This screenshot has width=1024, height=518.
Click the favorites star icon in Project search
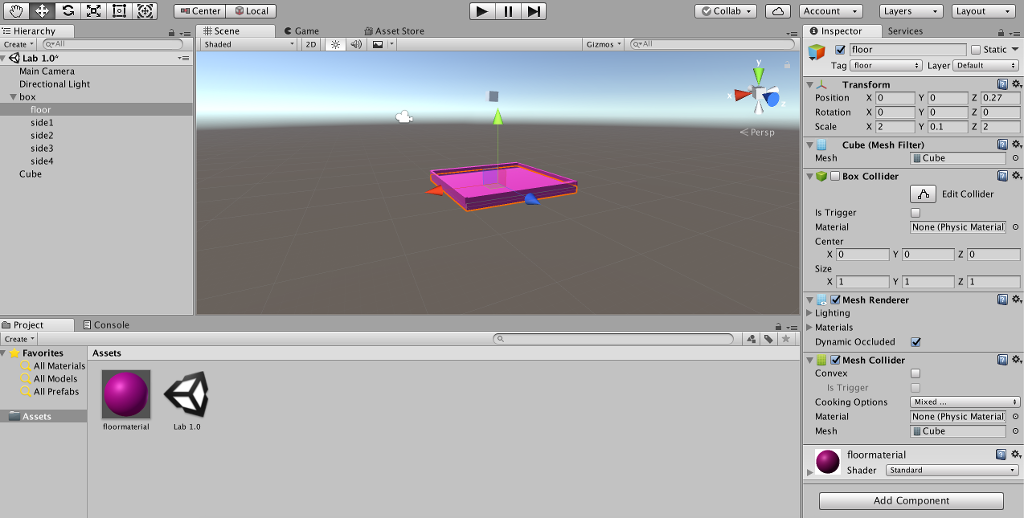[x=786, y=338]
